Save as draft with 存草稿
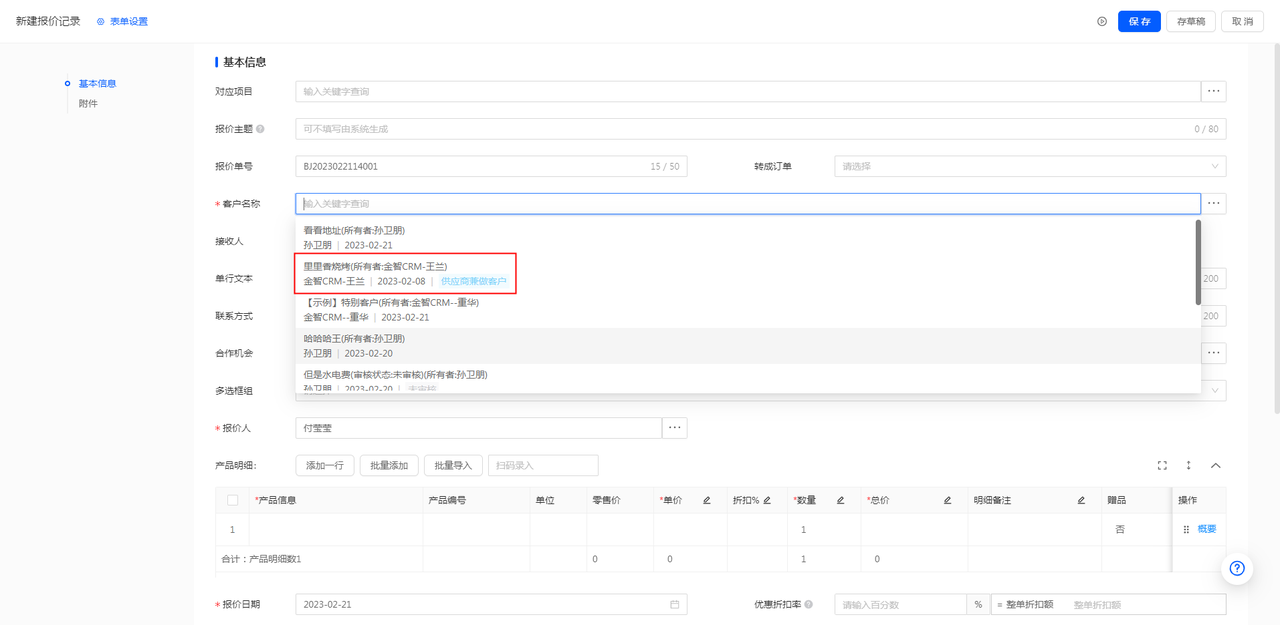The width and height of the screenshot is (1280, 625). 1191,21
